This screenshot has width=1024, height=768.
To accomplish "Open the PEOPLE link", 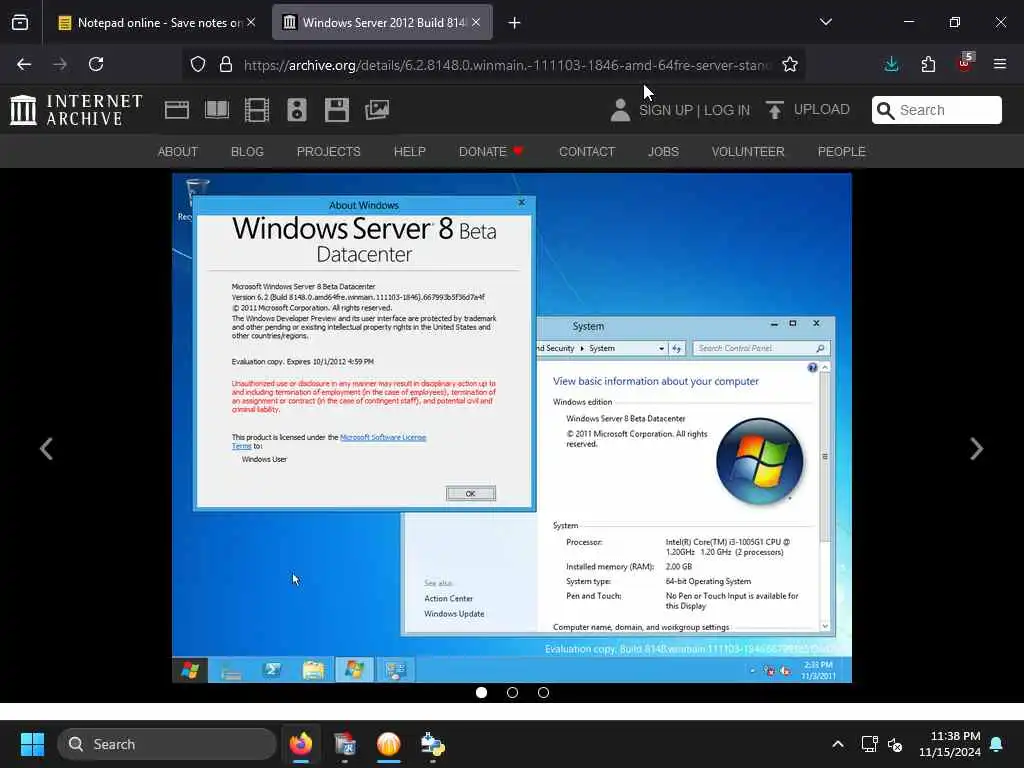I will 842,152.
